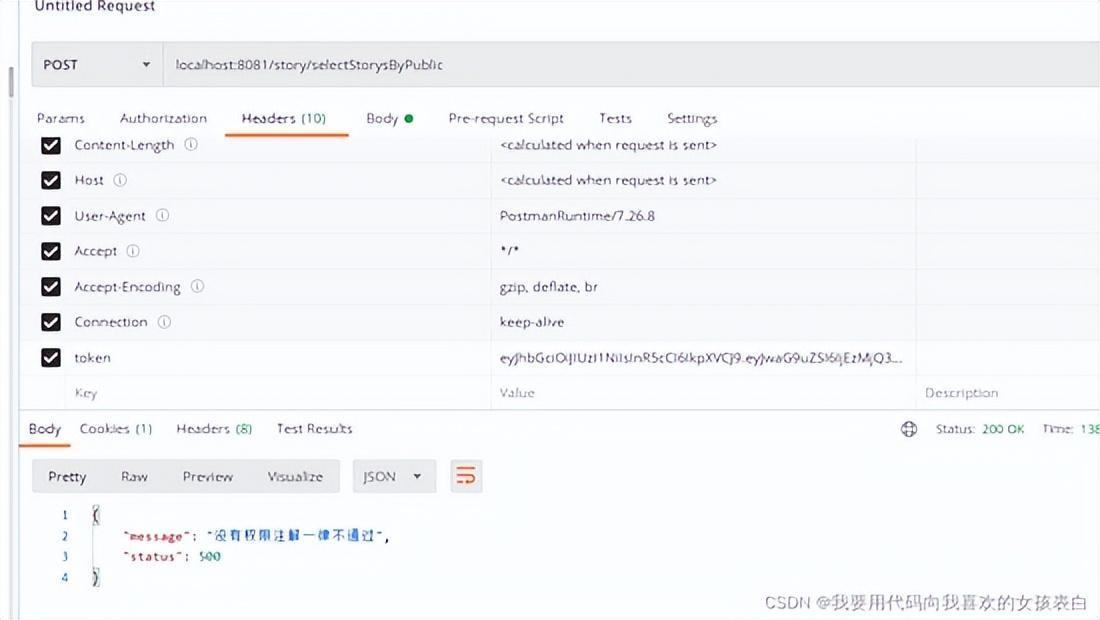1100x620 pixels.
Task: Toggle the orange wrap-lines icon
Action: click(466, 477)
